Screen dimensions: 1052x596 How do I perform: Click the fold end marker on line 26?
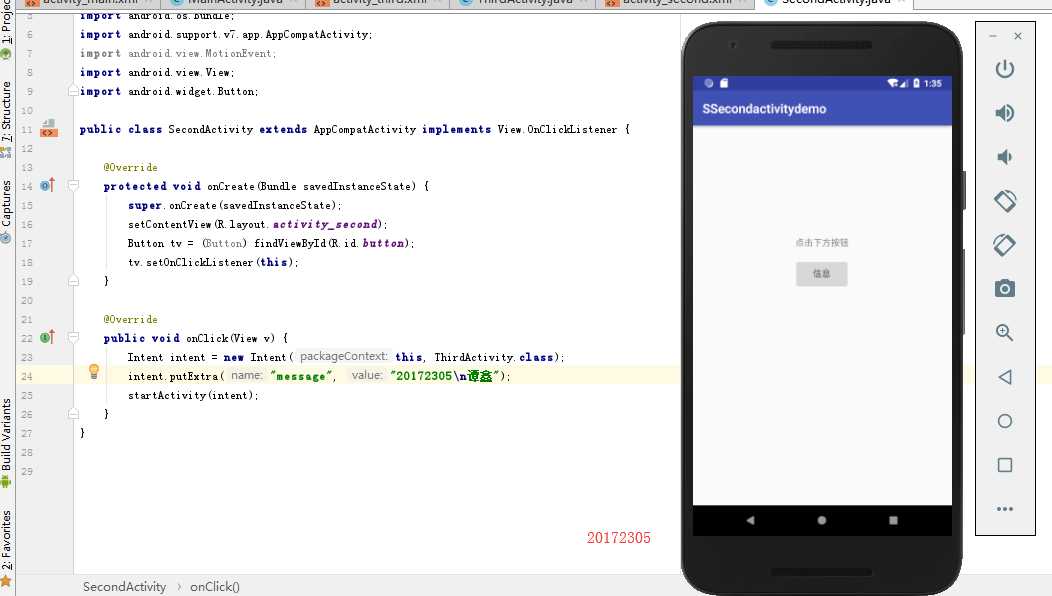tap(73, 413)
